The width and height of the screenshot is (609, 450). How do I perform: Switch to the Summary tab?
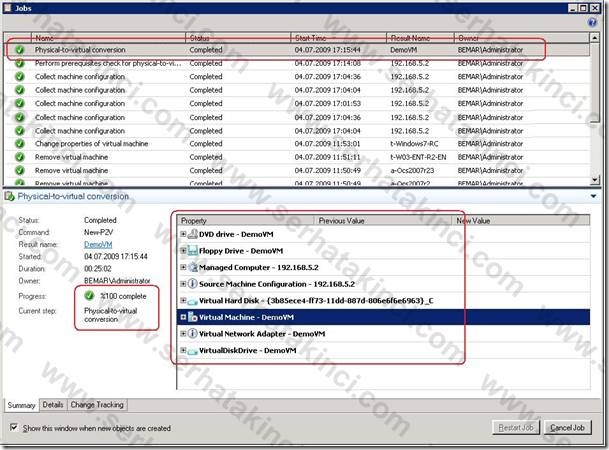[x=21, y=405]
